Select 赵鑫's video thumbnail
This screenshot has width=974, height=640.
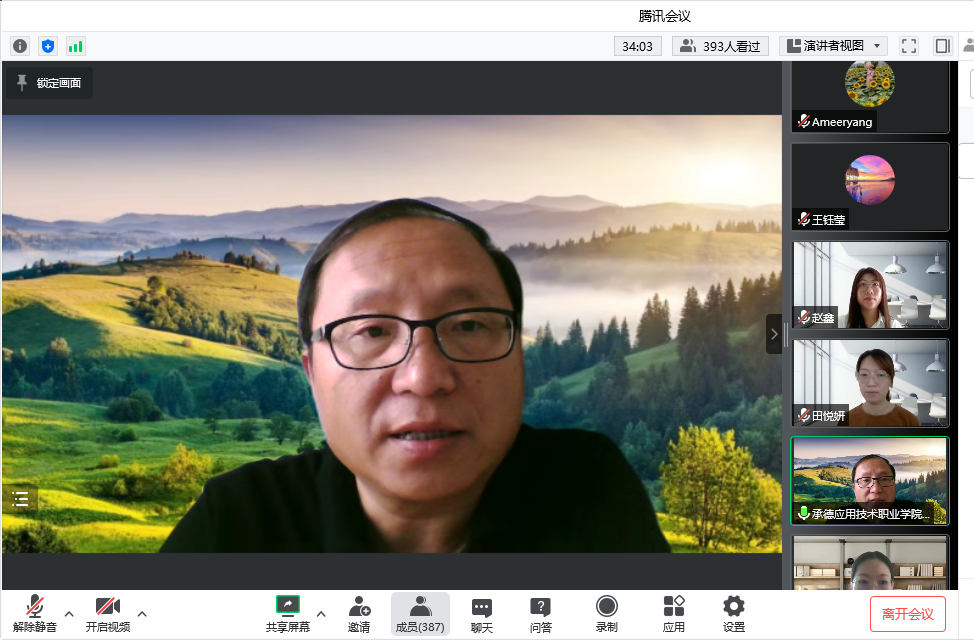click(870, 285)
